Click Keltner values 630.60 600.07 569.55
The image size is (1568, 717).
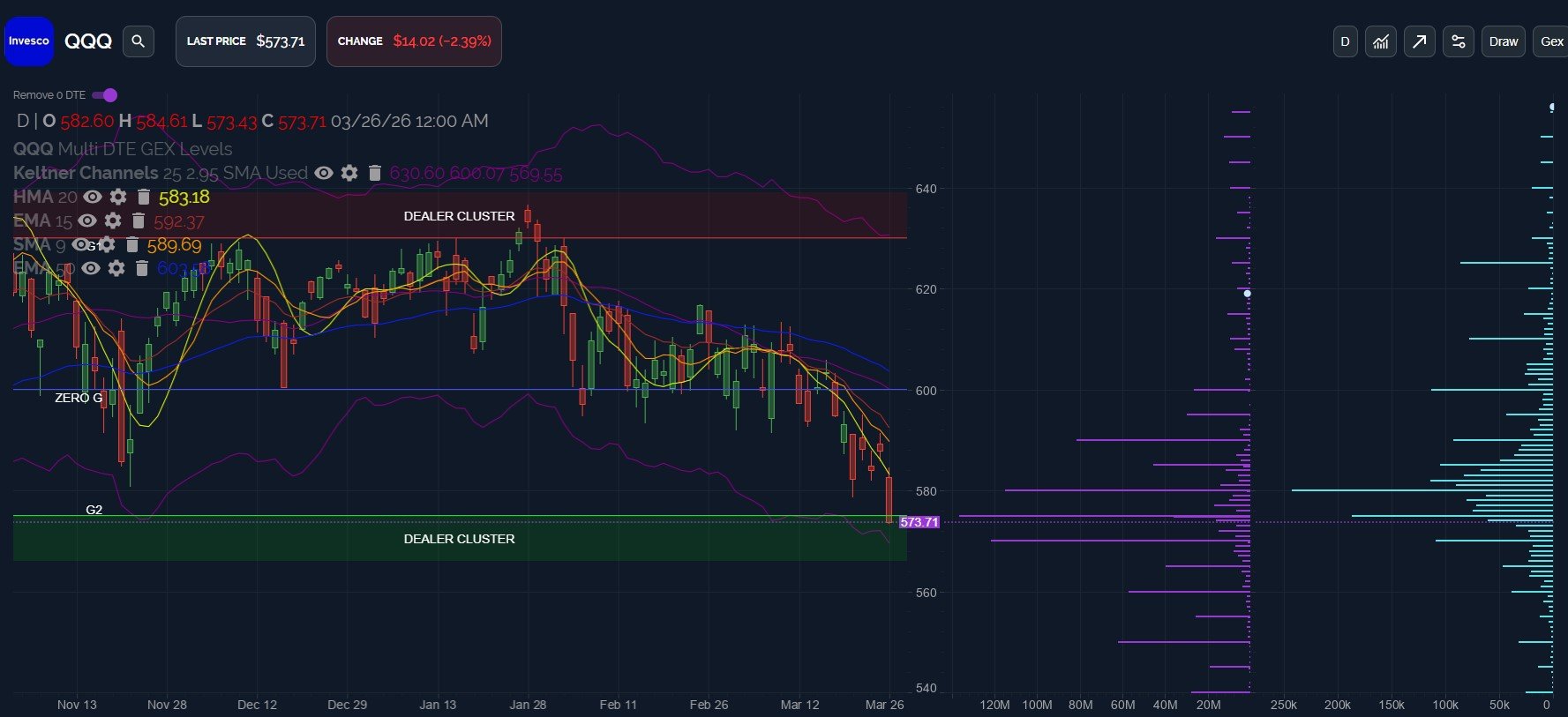click(476, 174)
